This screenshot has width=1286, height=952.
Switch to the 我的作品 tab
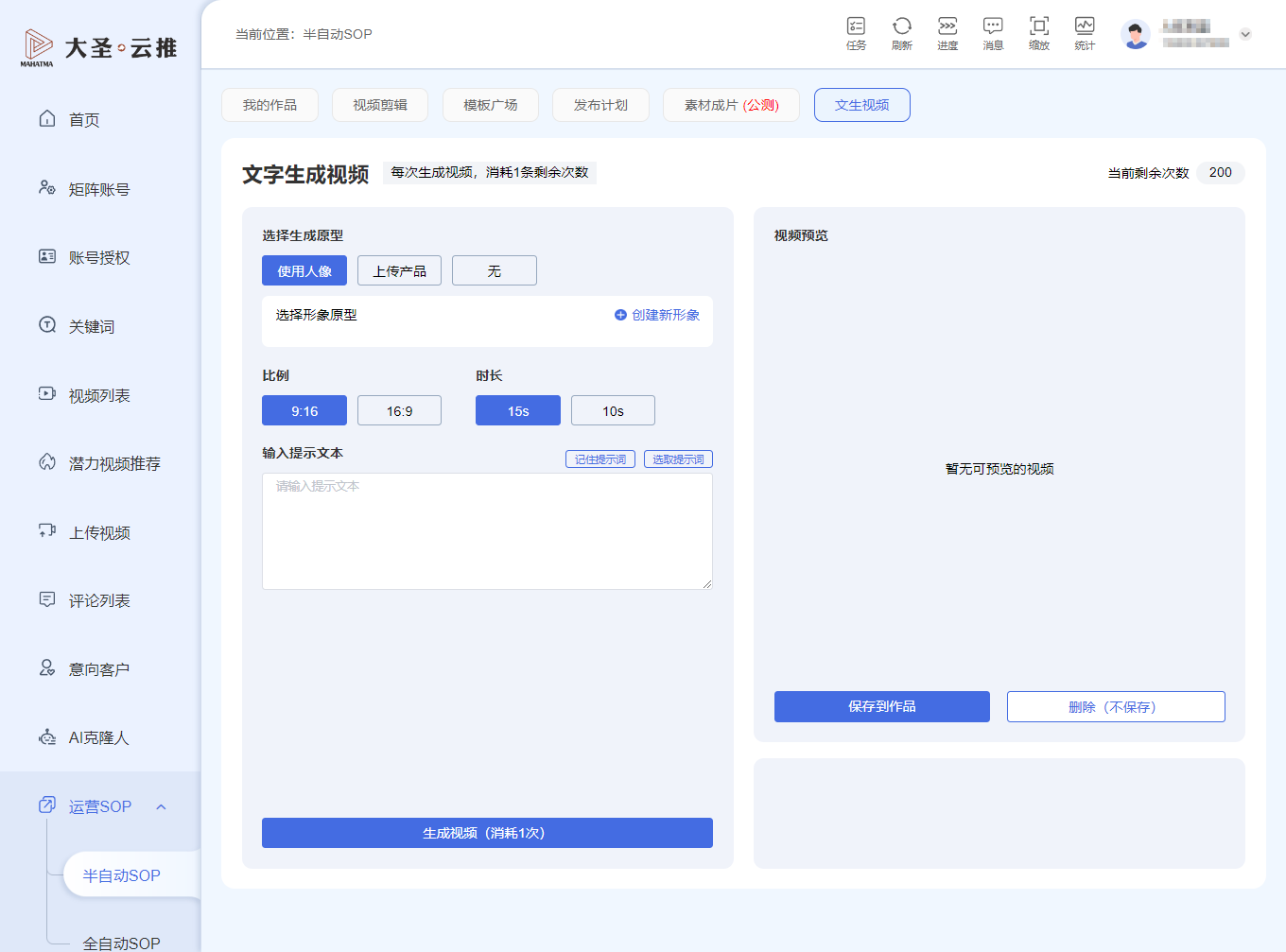click(x=269, y=105)
